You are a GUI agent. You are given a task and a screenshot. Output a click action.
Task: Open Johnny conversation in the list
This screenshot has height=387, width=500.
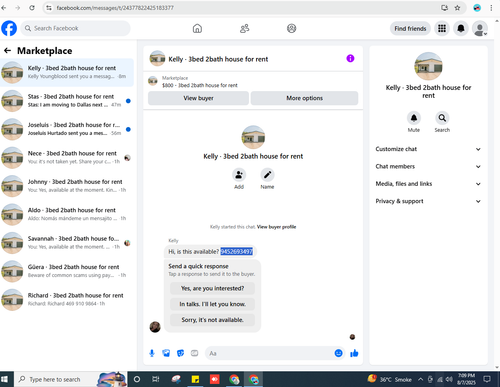[67, 186]
